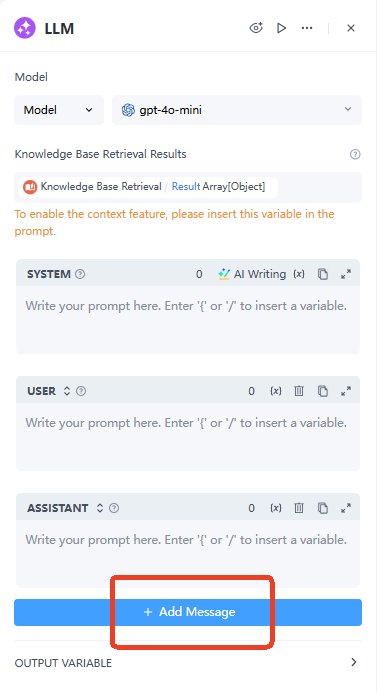The width and height of the screenshot is (377, 692).
Task: Click the orange context feature warning text
Action: pos(174,222)
